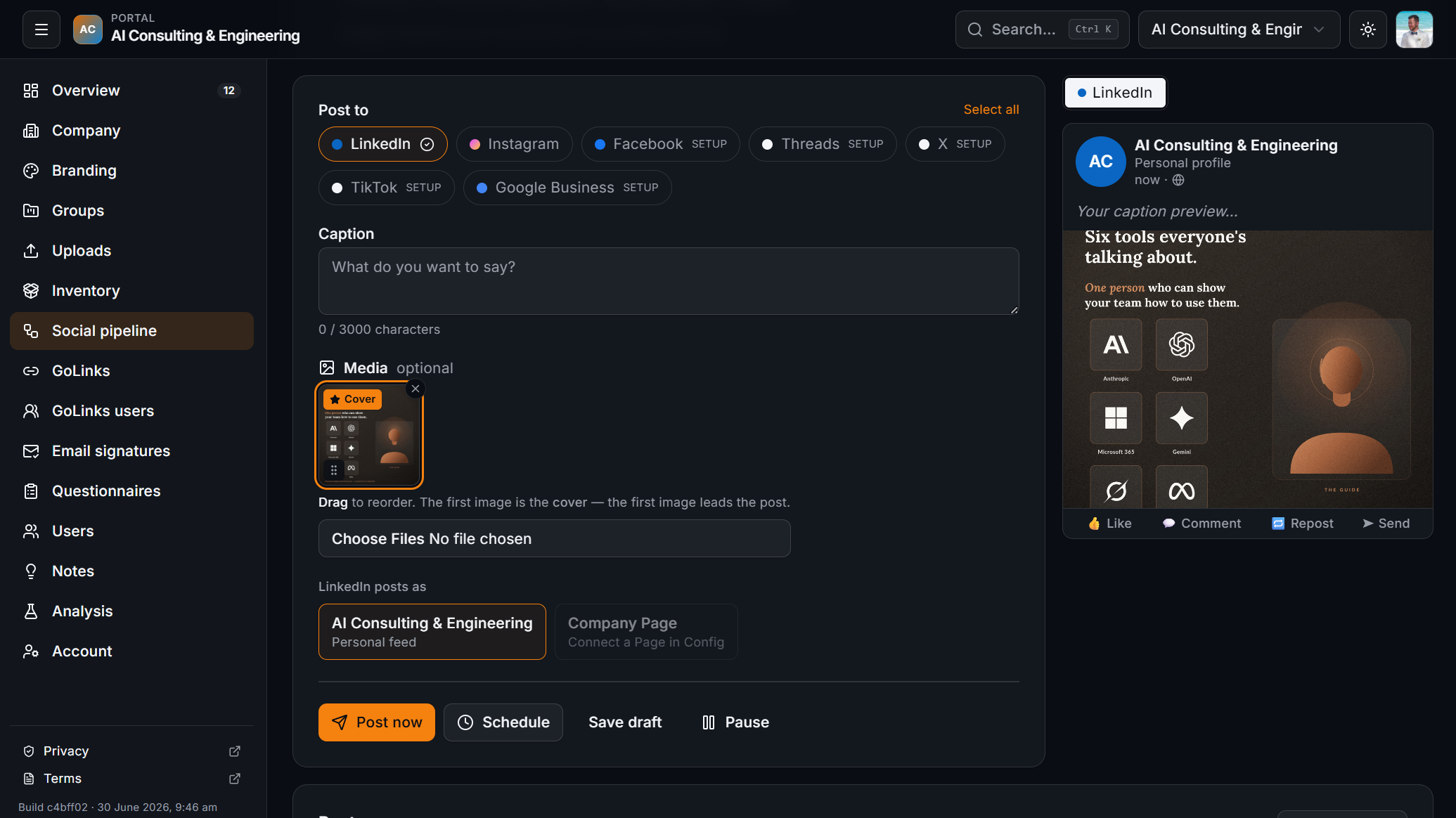The image size is (1456, 818).
Task: Click the Media image icon
Action: pyautogui.click(x=327, y=368)
